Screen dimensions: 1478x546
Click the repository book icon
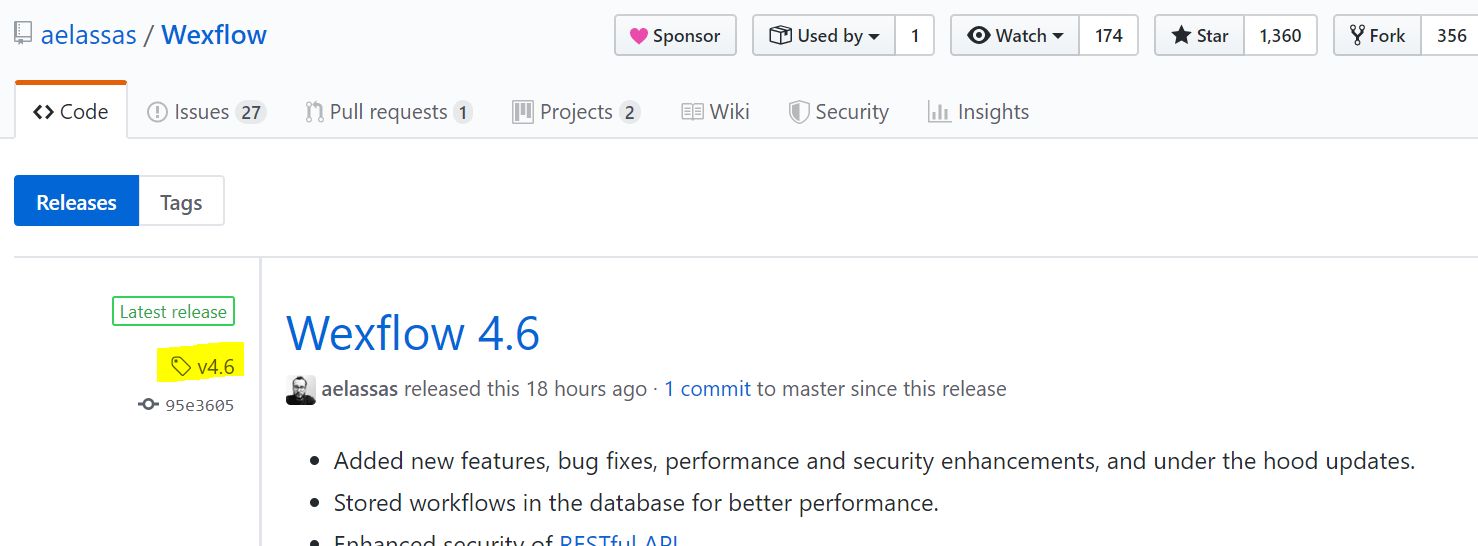click(x=23, y=34)
